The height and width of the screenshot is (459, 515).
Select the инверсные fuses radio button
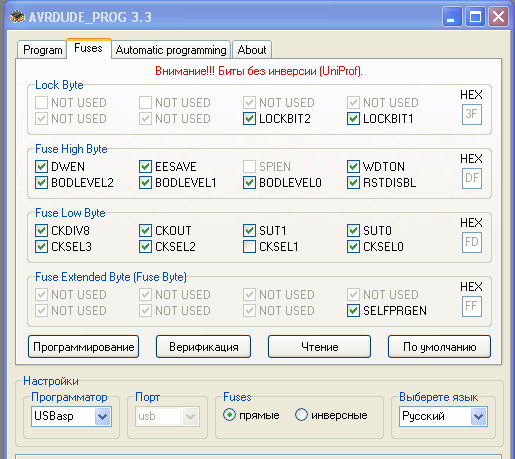point(301,415)
